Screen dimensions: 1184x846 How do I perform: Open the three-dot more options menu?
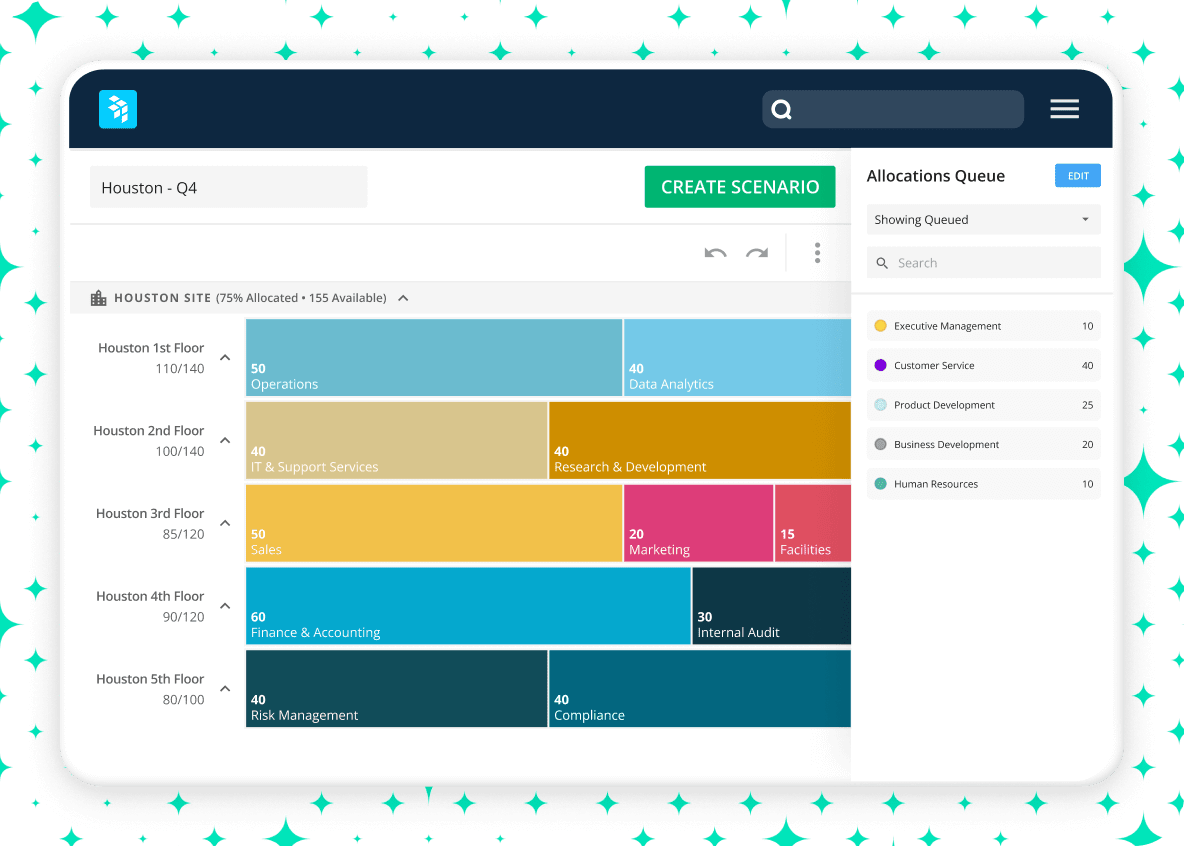click(x=817, y=253)
